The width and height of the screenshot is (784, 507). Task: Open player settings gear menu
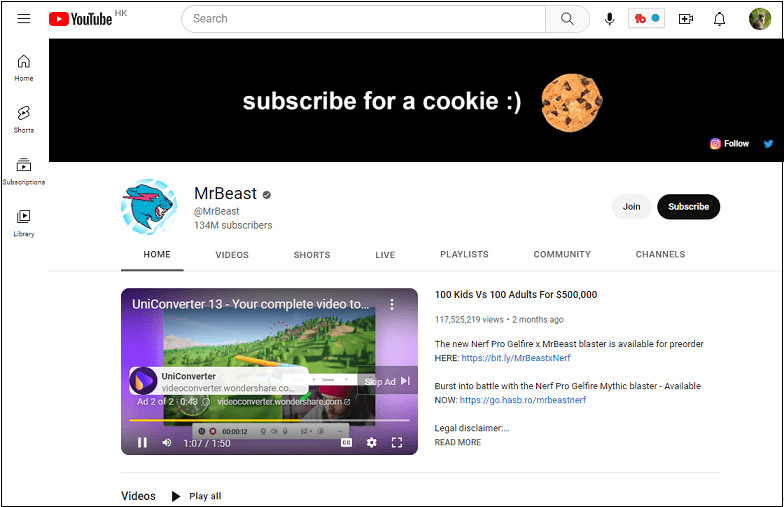click(372, 442)
